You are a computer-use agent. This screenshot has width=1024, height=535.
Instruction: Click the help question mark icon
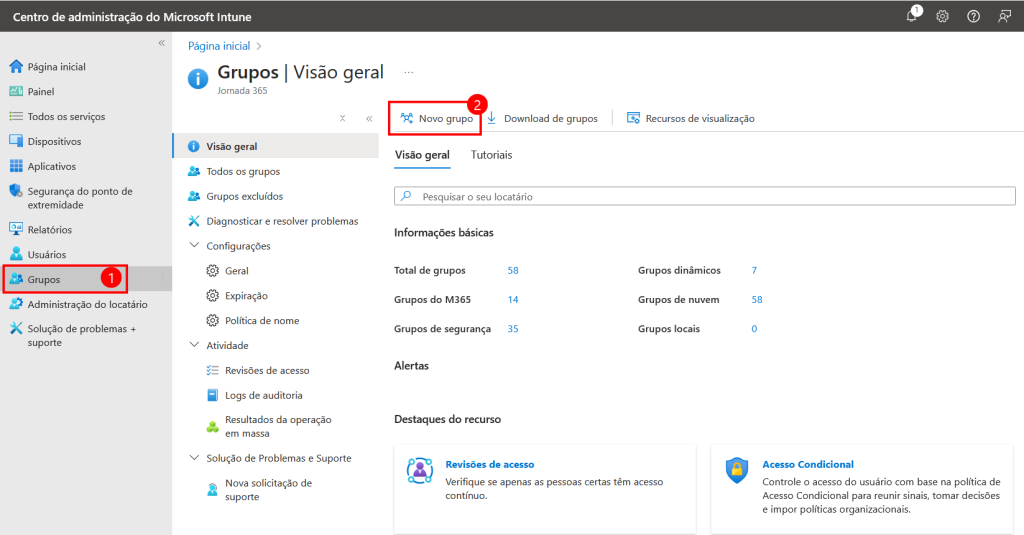click(973, 16)
